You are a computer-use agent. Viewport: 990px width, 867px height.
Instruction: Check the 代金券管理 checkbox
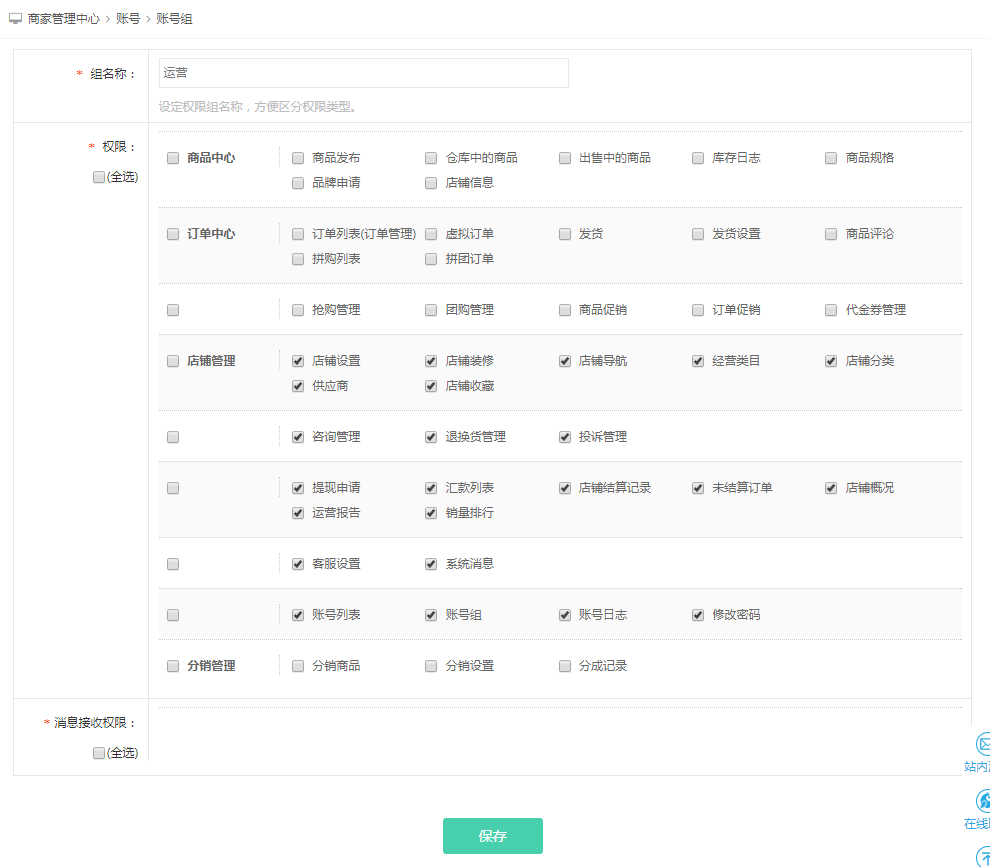(x=831, y=310)
